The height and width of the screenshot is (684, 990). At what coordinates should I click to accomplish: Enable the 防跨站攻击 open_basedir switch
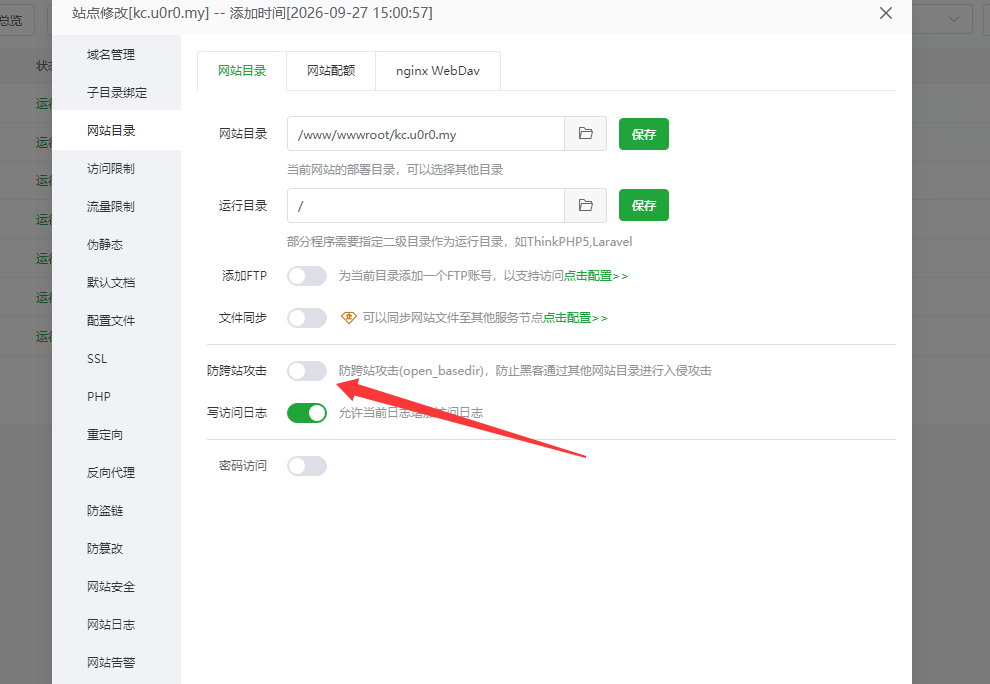[307, 371]
